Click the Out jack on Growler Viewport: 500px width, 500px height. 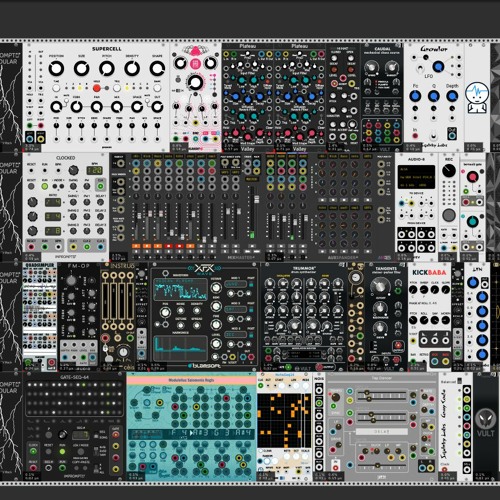click(452, 135)
